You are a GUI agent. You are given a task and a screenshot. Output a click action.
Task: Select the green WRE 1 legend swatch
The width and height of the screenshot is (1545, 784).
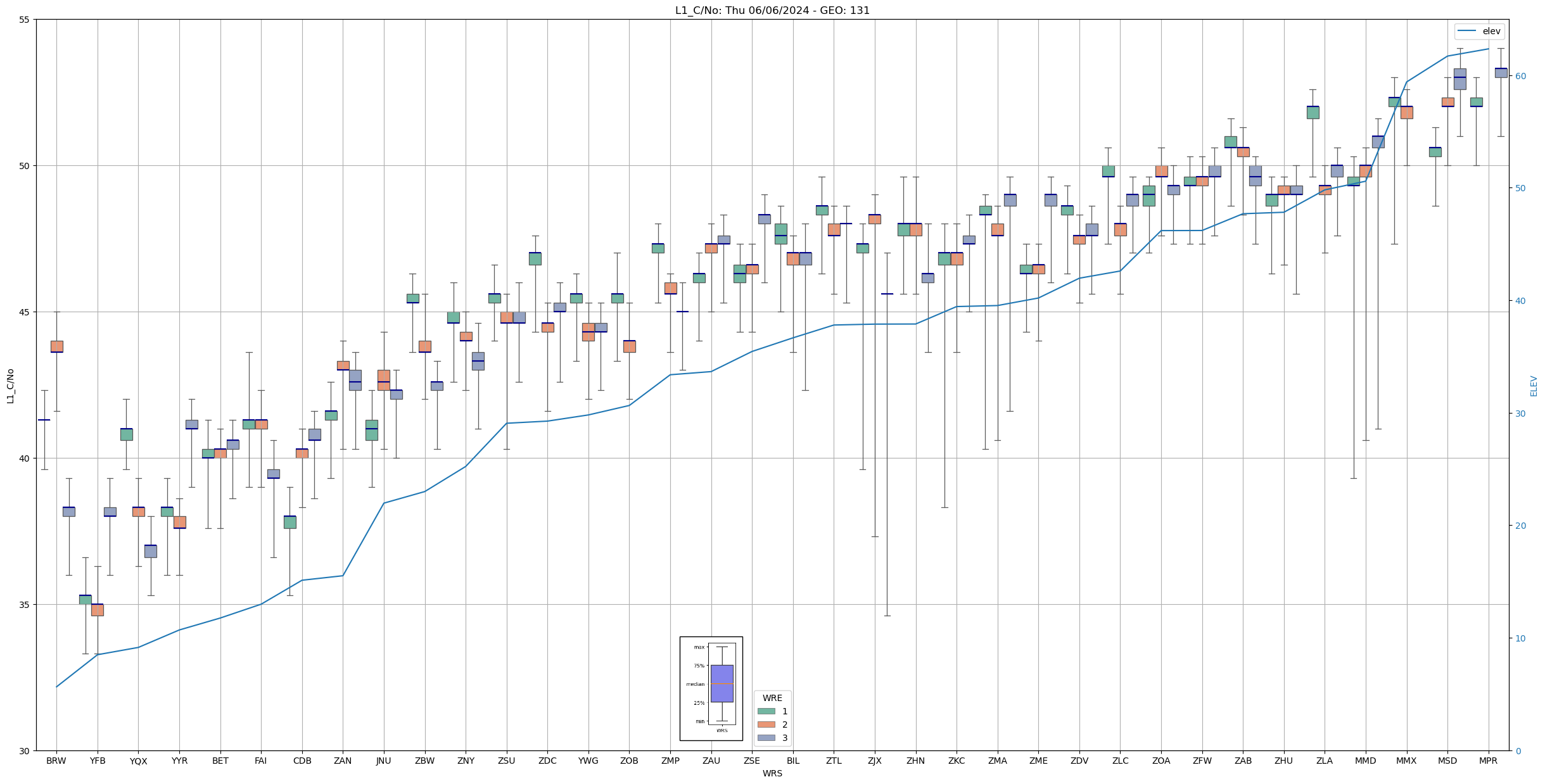click(x=766, y=711)
